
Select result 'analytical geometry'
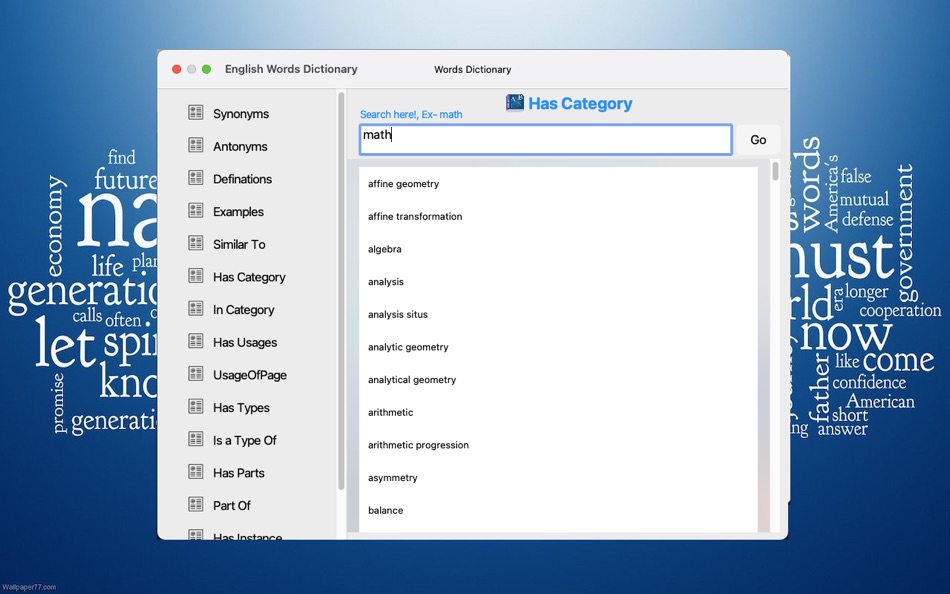(x=411, y=380)
